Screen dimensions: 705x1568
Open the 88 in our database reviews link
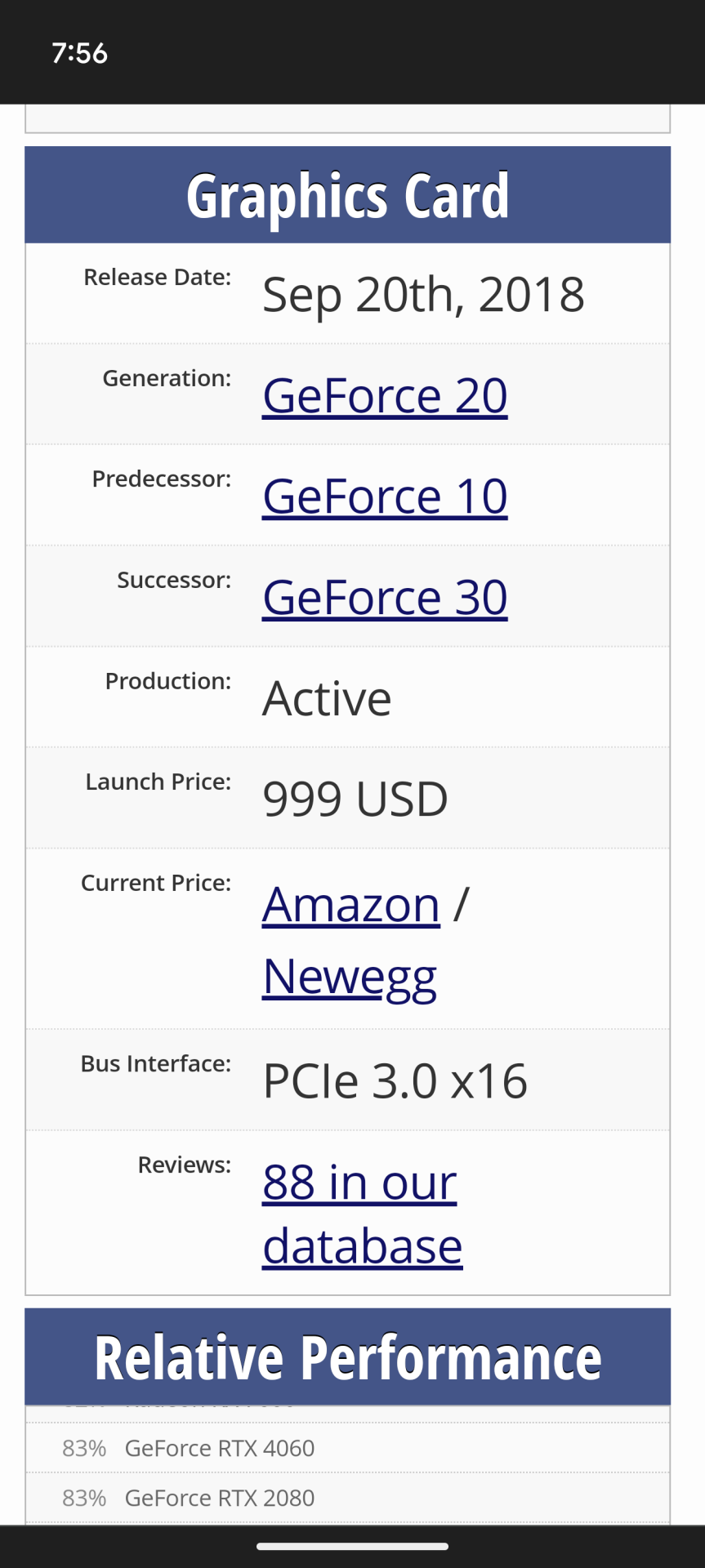pos(362,1214)
